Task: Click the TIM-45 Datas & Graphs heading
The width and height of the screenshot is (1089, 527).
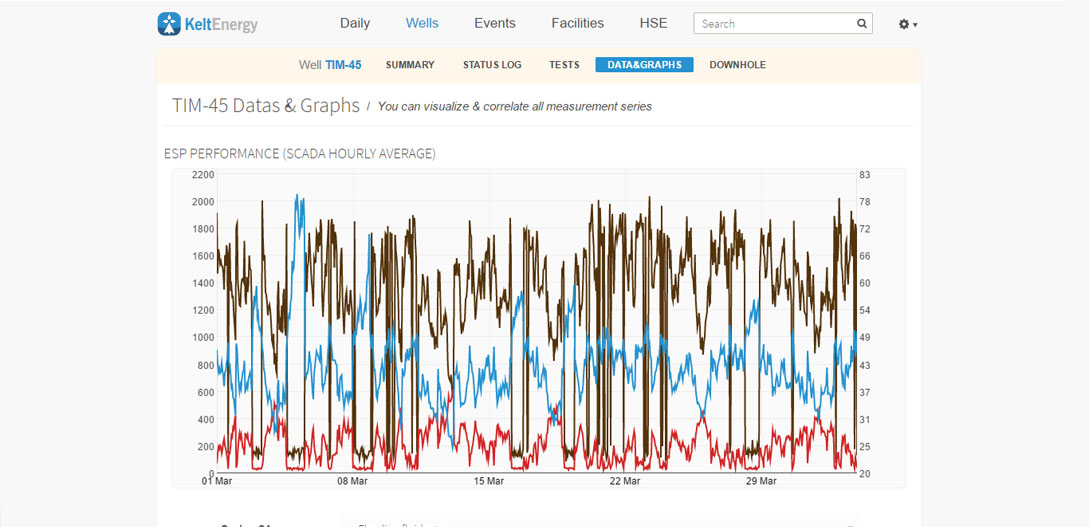Action: (266, 106)
